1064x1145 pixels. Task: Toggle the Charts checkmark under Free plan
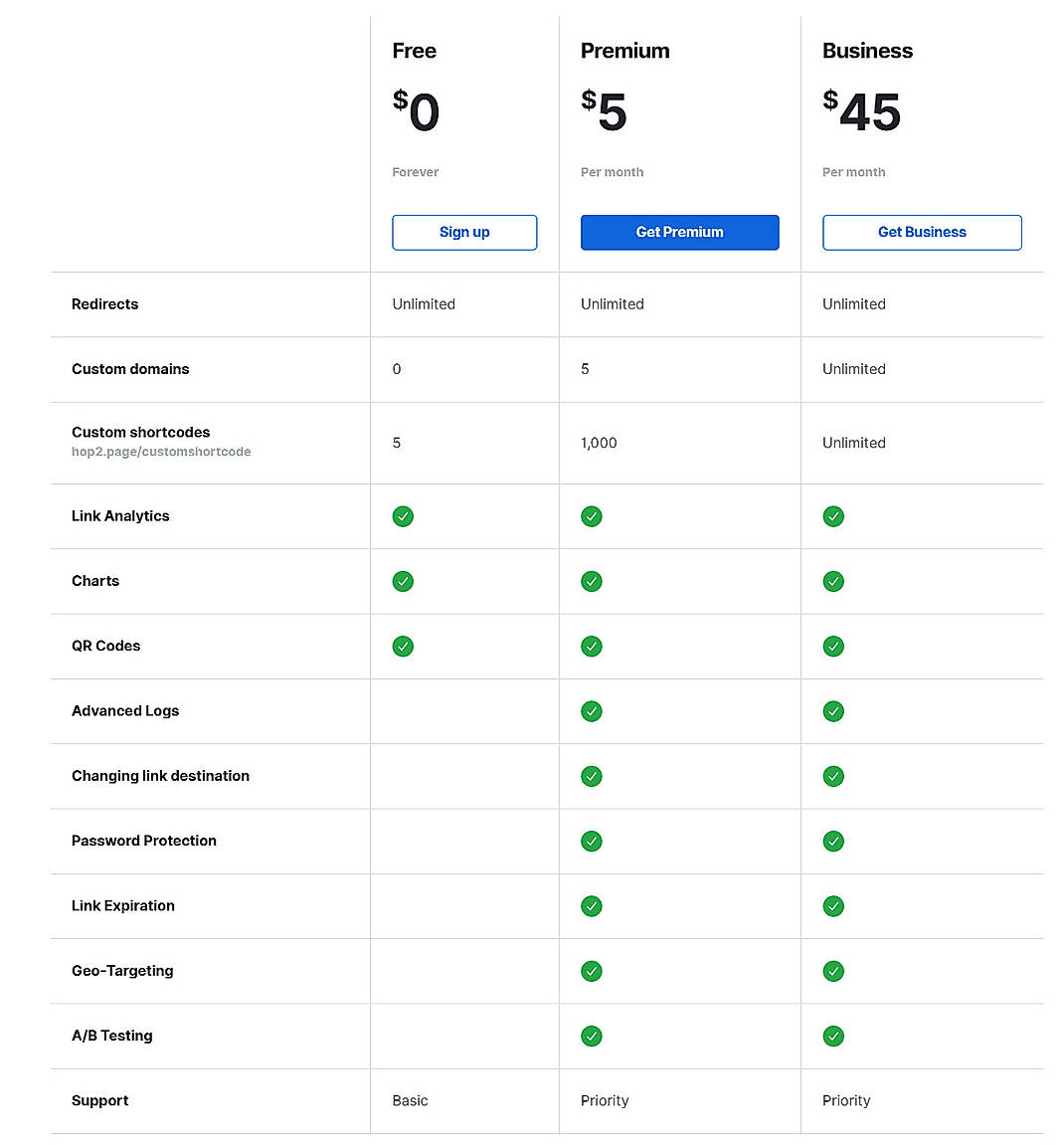pos(403,581)
